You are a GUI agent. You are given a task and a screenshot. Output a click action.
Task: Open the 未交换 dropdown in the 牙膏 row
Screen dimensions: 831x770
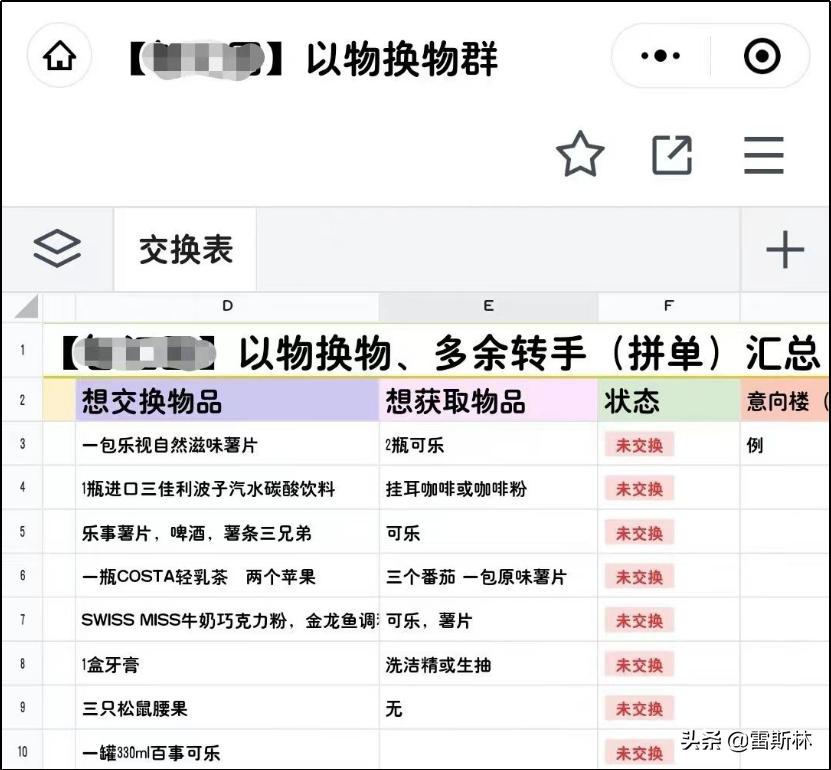[638, 664]
